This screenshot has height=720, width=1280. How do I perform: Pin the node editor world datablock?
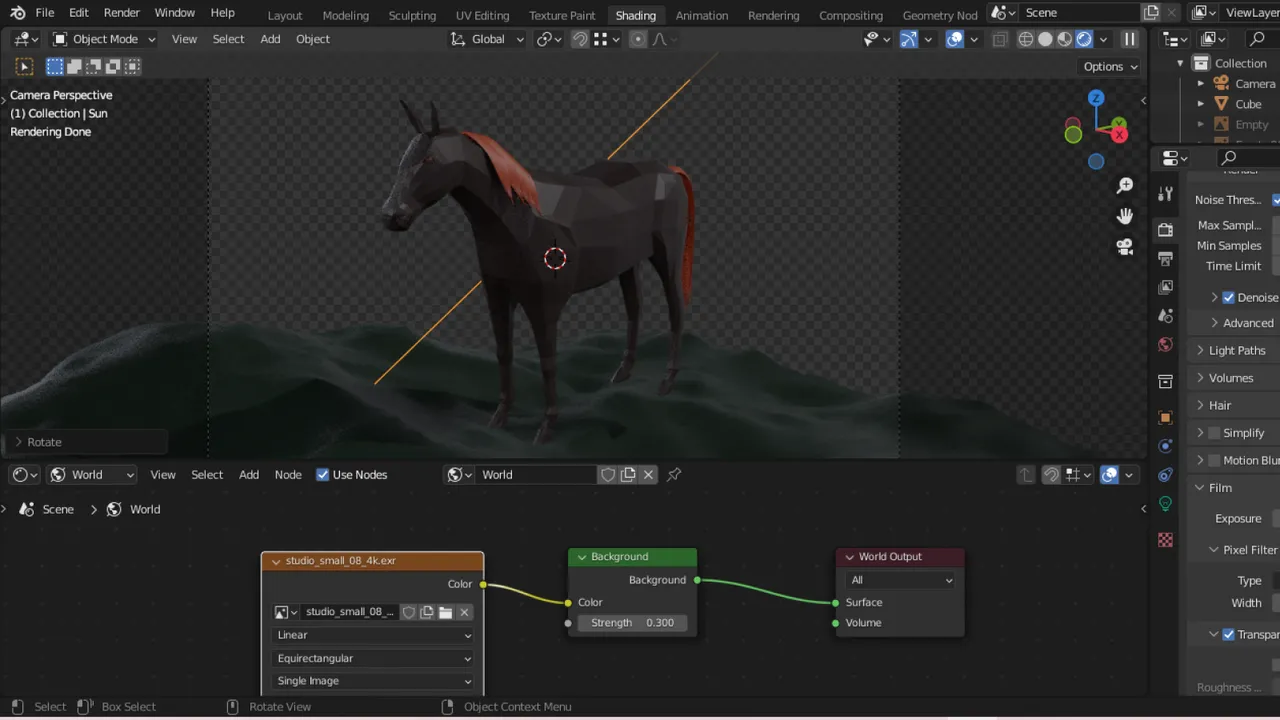click(674, 475)
